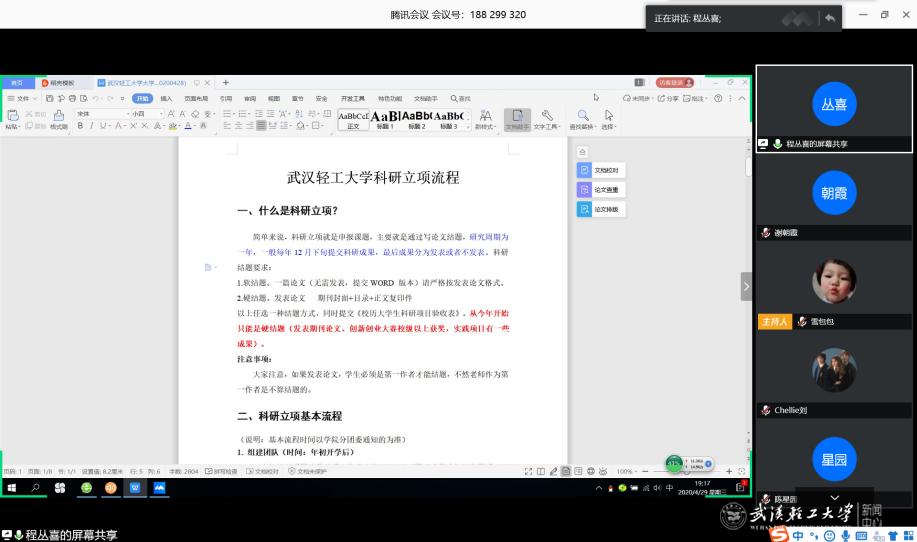This screenshot has height=542, width=917.
Task: Open the 文件 file menu
Action: click(22, 98)
